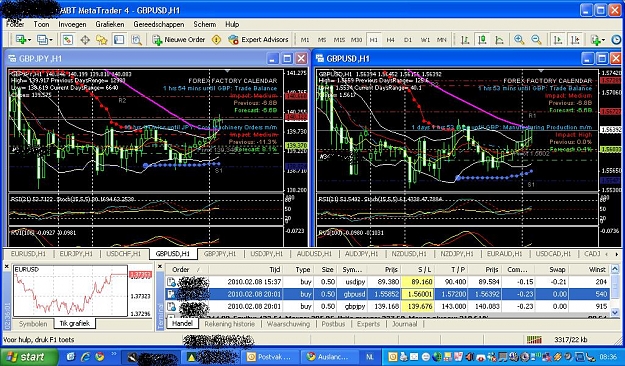Toggle auto scroll chart icon
The image size is (625, 366).
pos(558,39)
